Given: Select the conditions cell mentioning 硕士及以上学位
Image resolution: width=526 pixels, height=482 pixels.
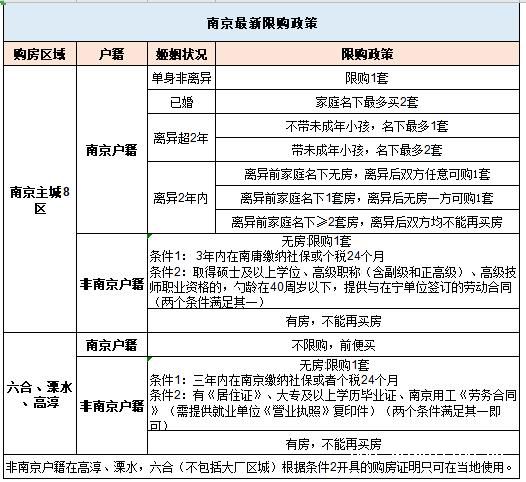Looking at the screenshot, I should (333, 271).
